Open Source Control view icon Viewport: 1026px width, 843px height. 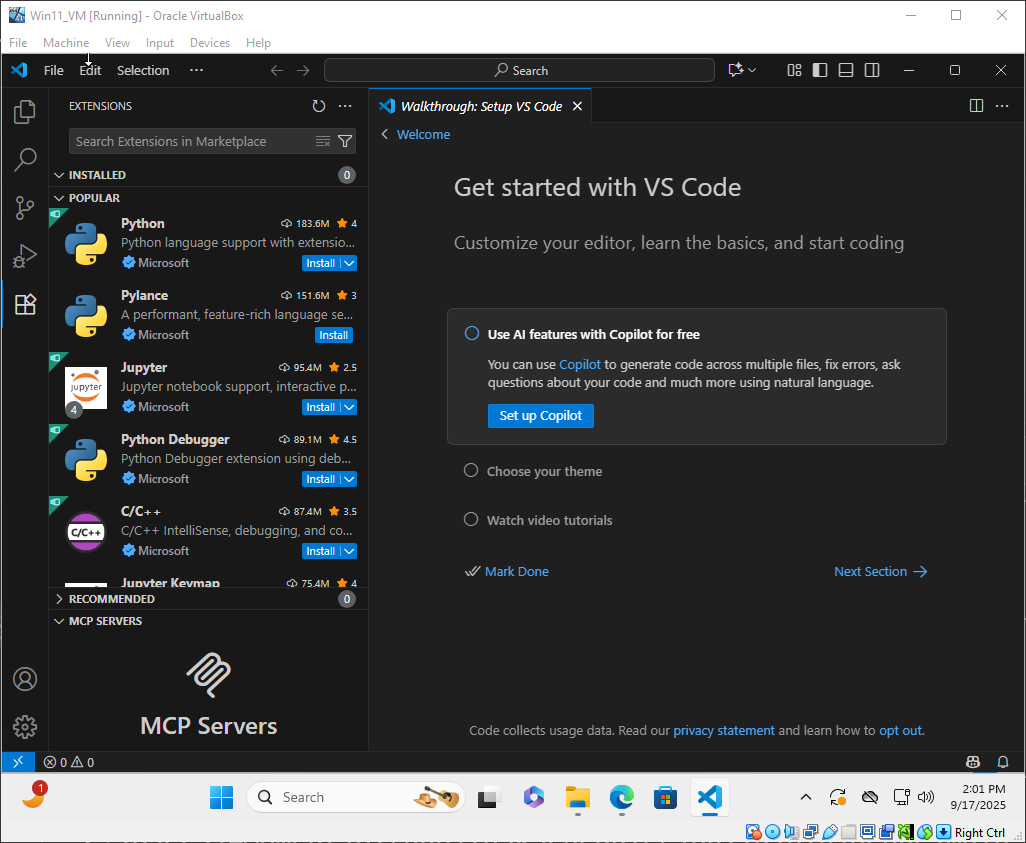click(x=25, y=208)
